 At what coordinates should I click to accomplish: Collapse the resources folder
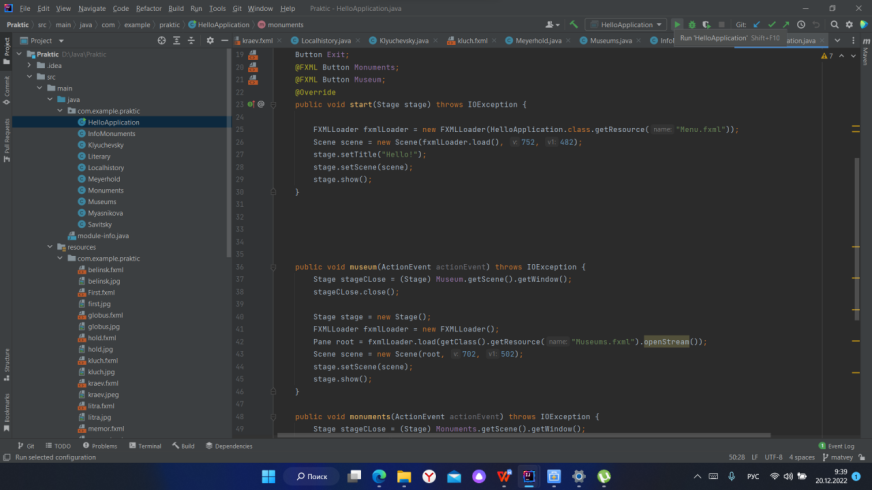coord(50,247)
